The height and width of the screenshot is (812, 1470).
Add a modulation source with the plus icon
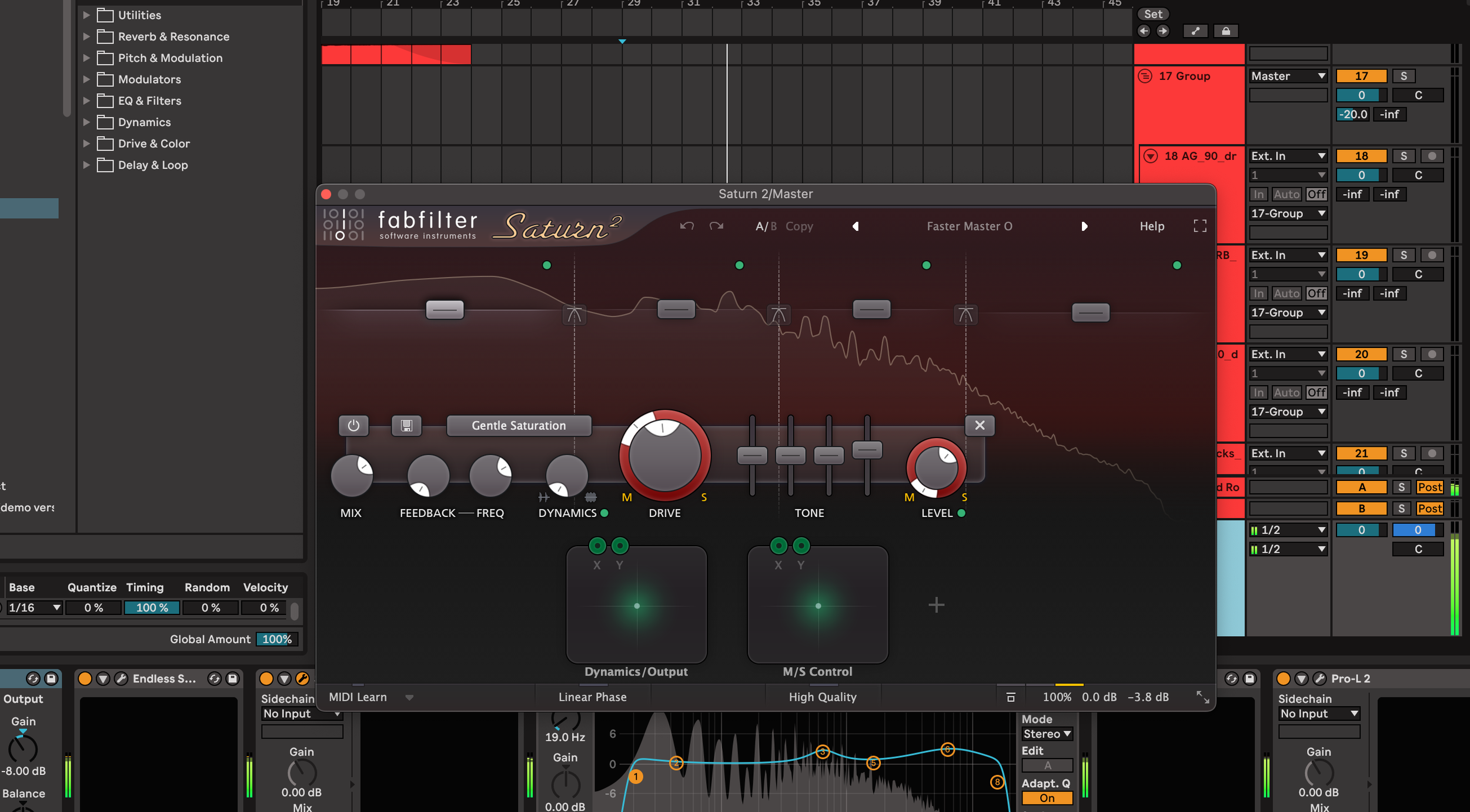click(936, 605)
